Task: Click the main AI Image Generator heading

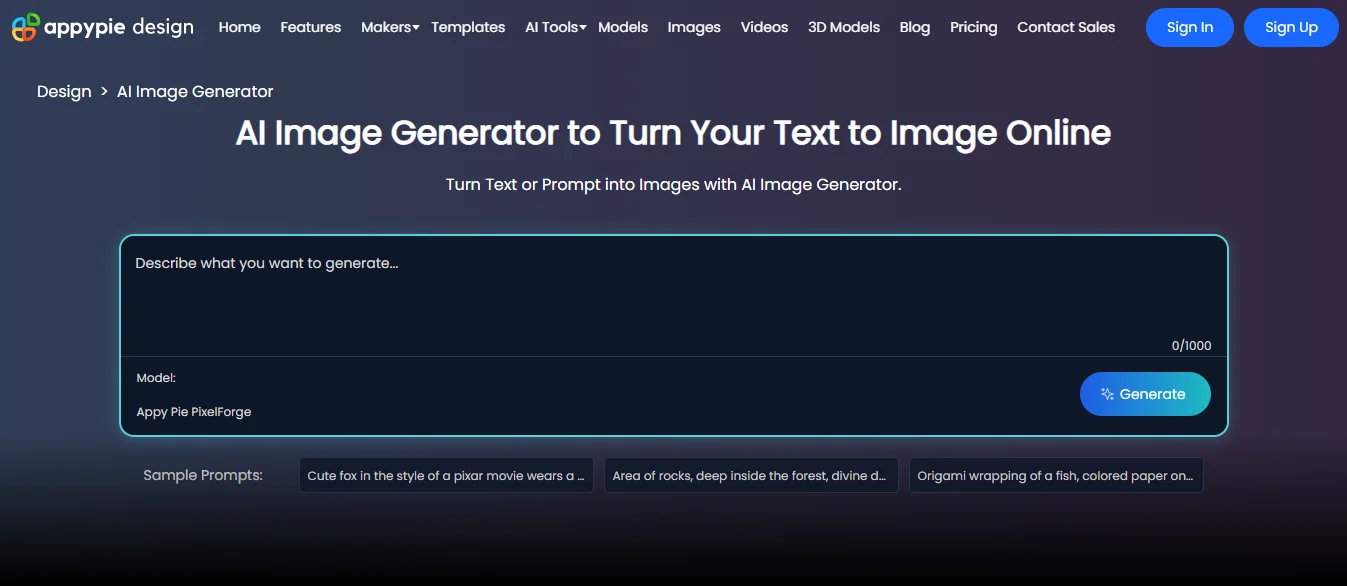Action: 673,133
